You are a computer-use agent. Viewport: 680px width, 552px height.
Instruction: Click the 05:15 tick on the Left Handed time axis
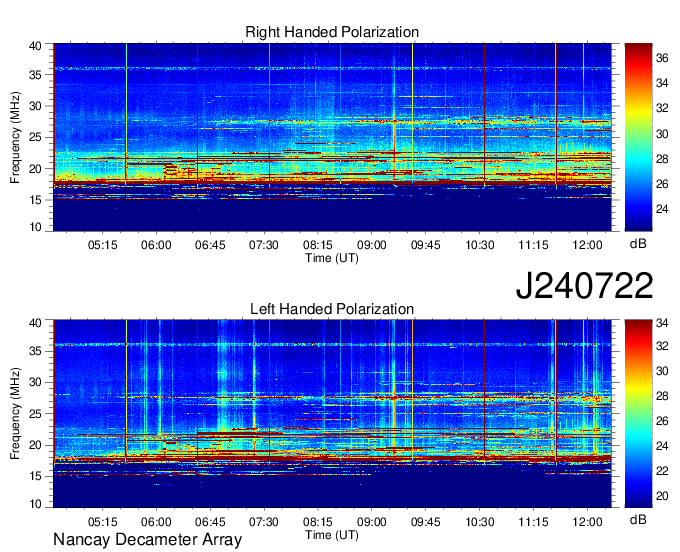click(102, 522)
